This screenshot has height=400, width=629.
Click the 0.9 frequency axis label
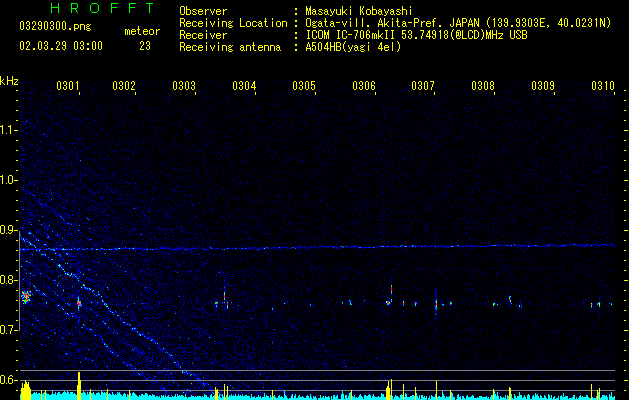point(9,230)
